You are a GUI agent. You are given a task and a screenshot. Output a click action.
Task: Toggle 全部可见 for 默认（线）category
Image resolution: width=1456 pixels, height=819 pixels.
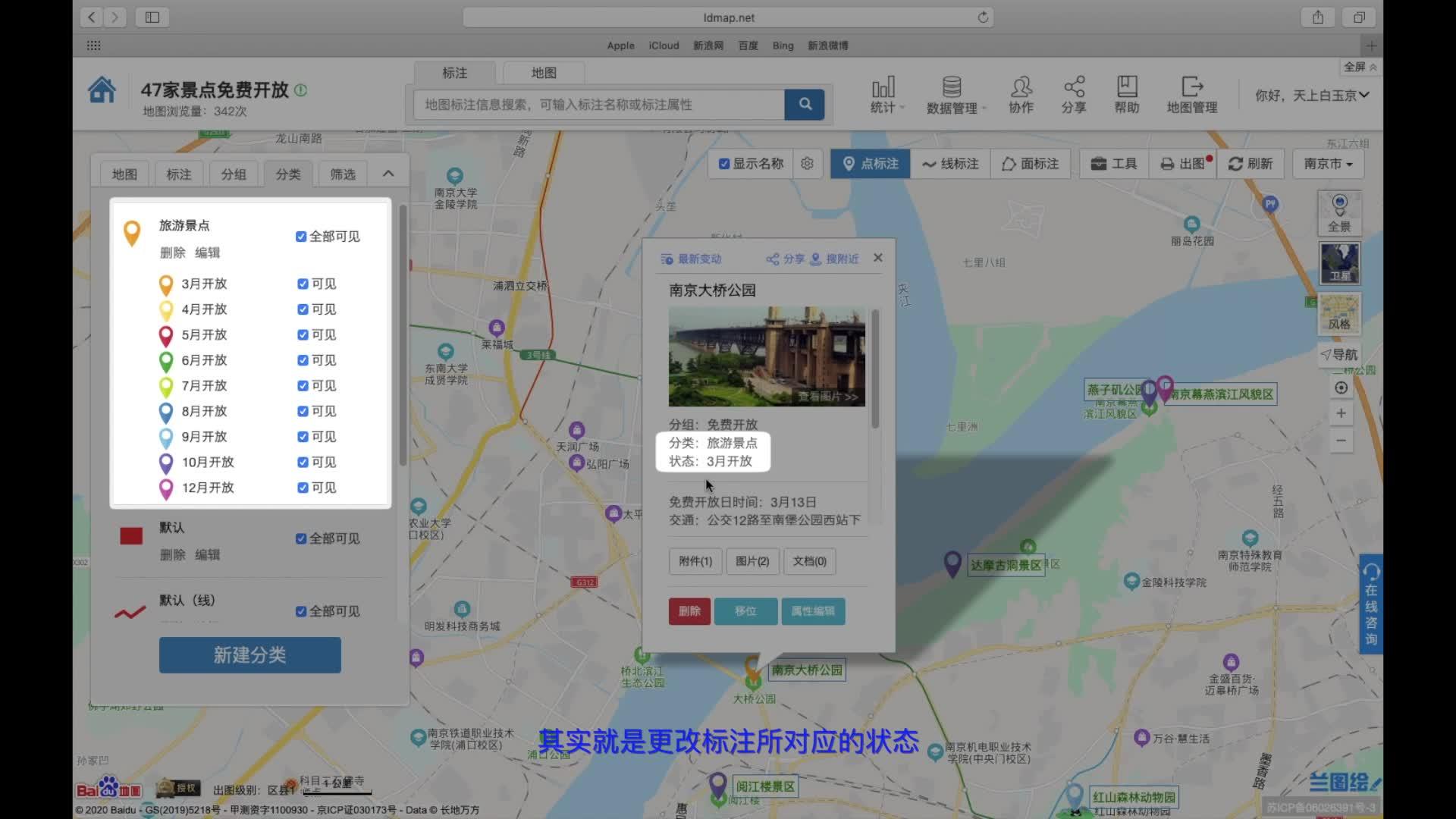click(x=301, y=611)
